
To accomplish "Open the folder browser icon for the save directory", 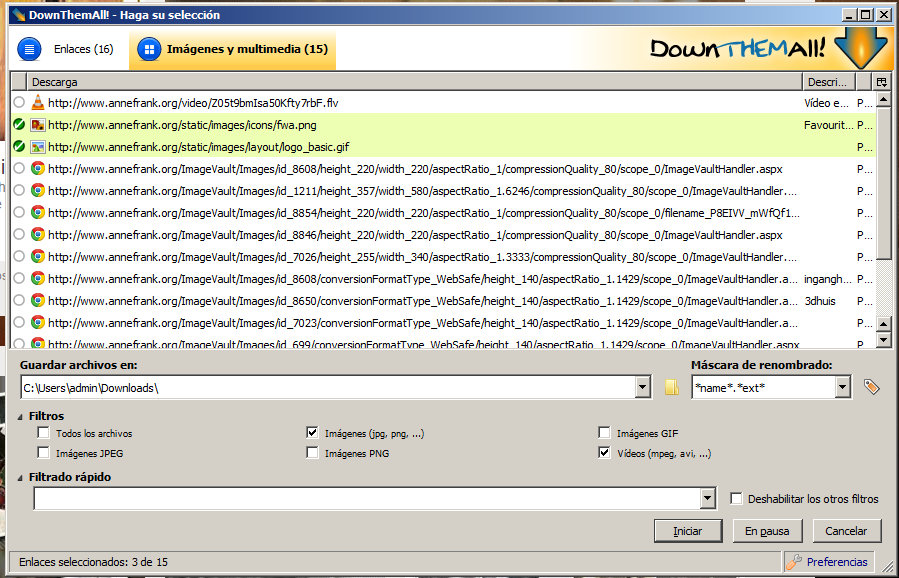I will 671,388.
